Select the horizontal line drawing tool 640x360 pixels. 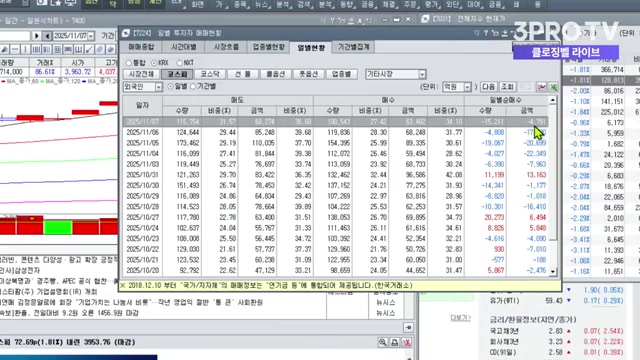point(15,50)
